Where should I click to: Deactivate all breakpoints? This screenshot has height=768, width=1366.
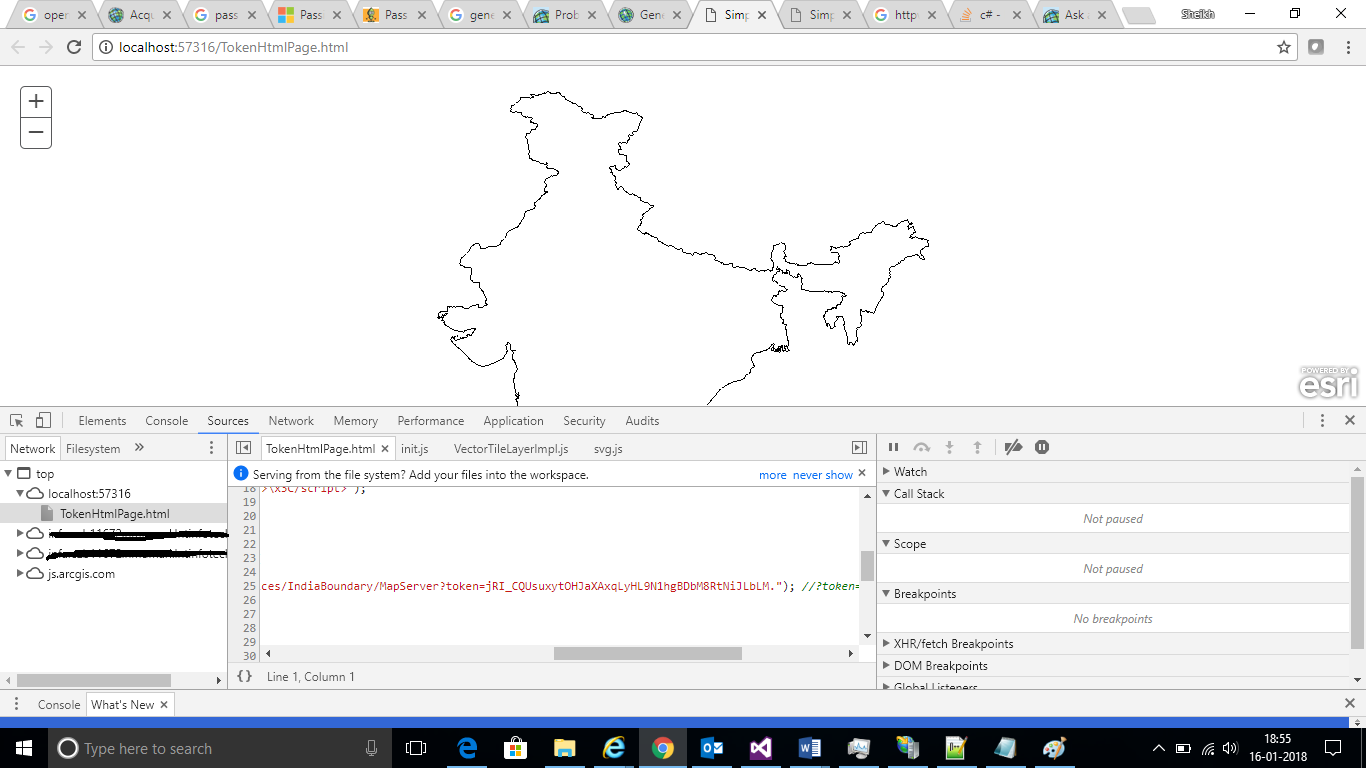tap(1013, 447)
